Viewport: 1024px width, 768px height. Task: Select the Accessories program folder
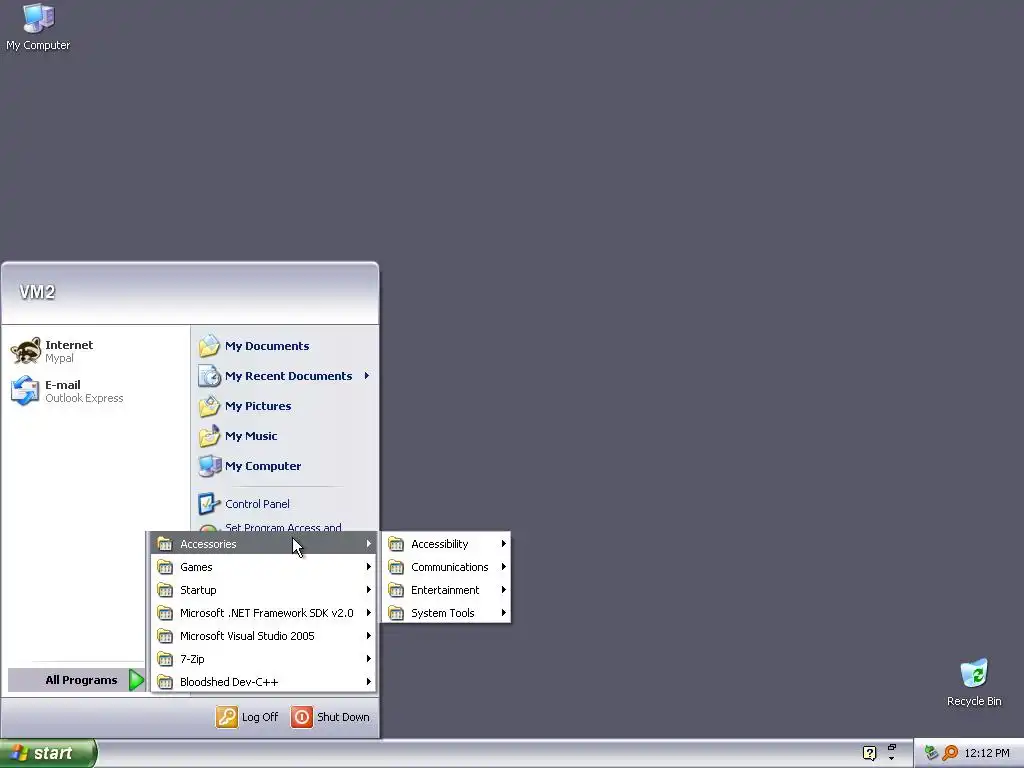point(263,544)
